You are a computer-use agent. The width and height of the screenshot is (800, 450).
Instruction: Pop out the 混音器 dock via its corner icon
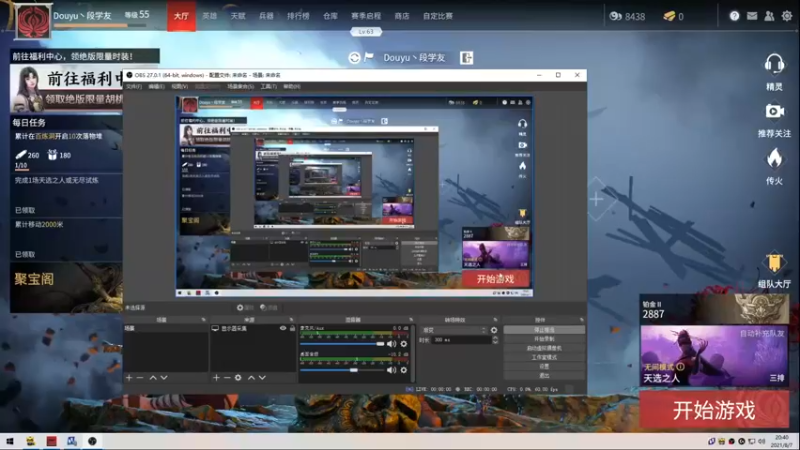coord(411,320)
